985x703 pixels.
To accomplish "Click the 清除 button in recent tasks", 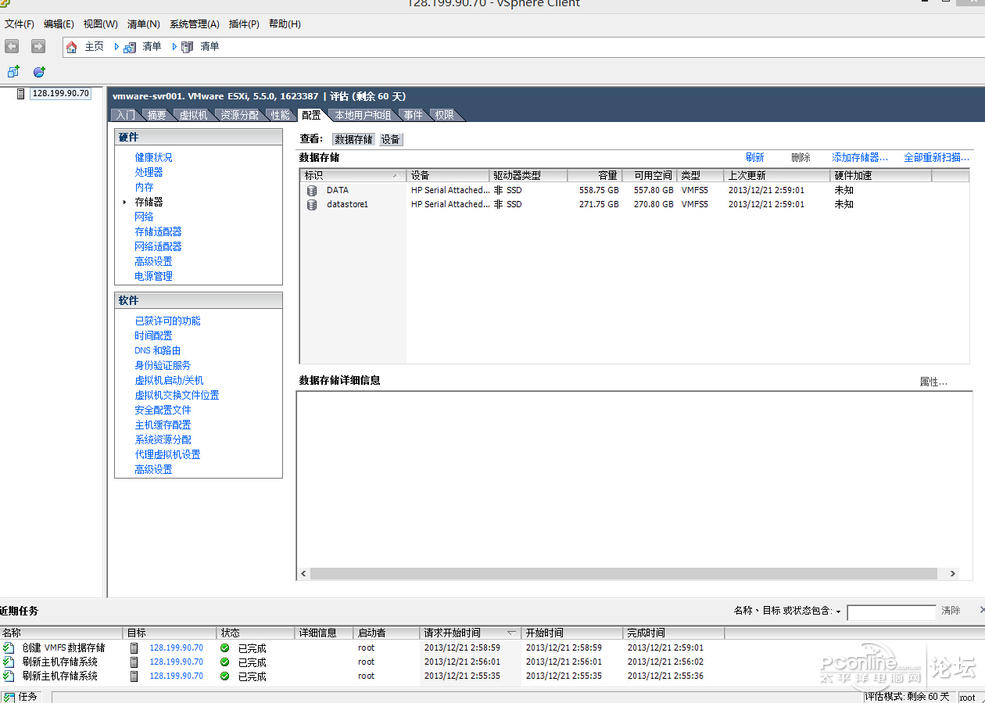I will point(950,611).
